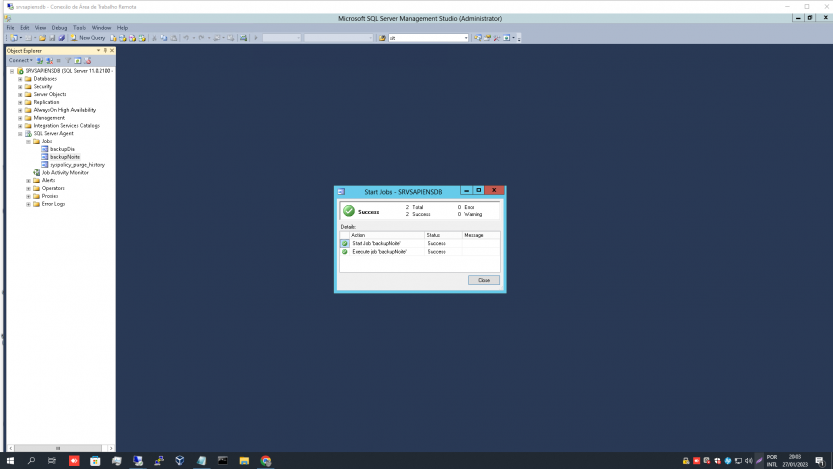Screen dimensions: 833x469
Task: Select the backupNoite job
Action: pyautogui.click(x=65, y=157)
